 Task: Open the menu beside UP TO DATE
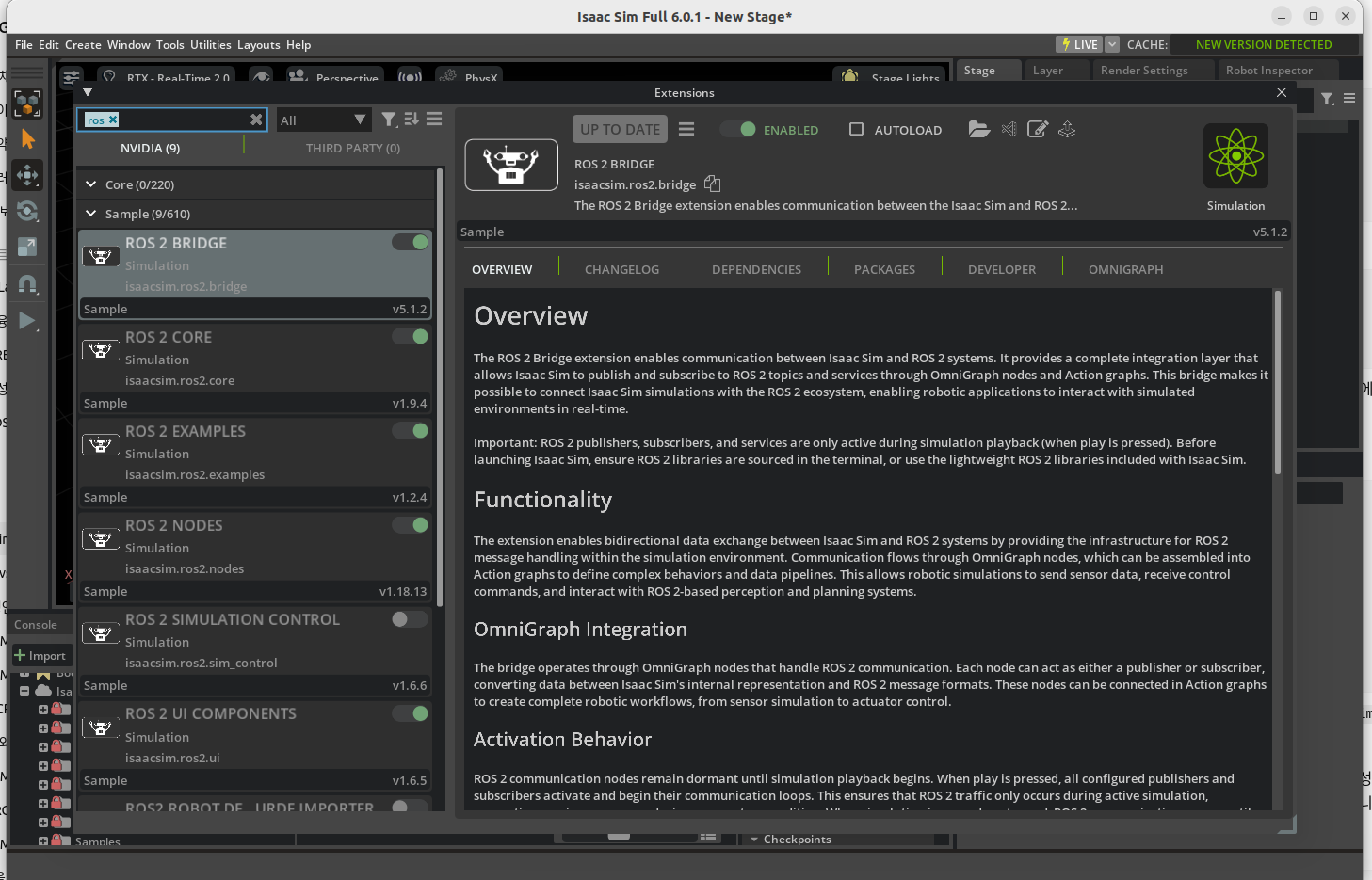[x=686, y=129]
